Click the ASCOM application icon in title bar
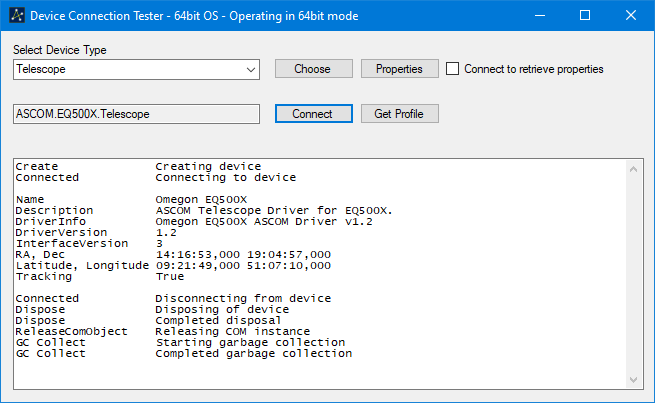This screenshot has height=403, width=655. click(x=17, y=15)
